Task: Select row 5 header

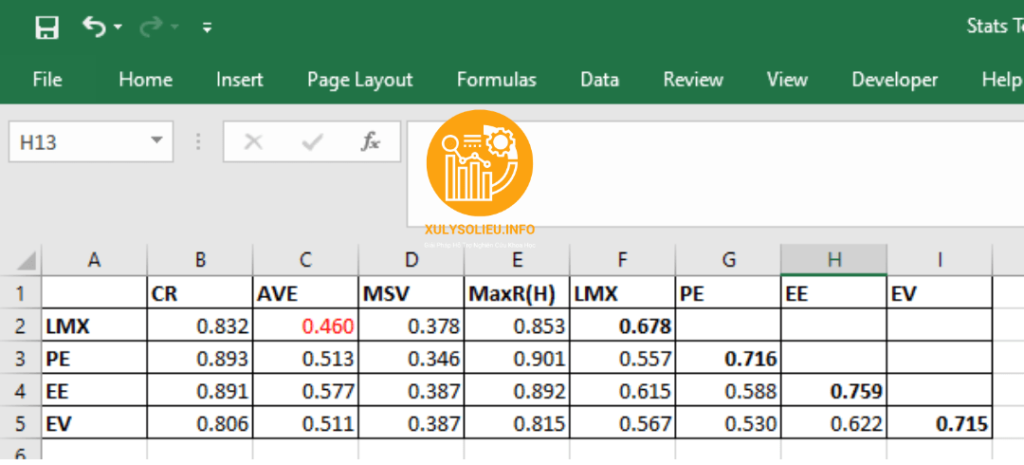Action: pyautogui.click(x=21, y=423)
